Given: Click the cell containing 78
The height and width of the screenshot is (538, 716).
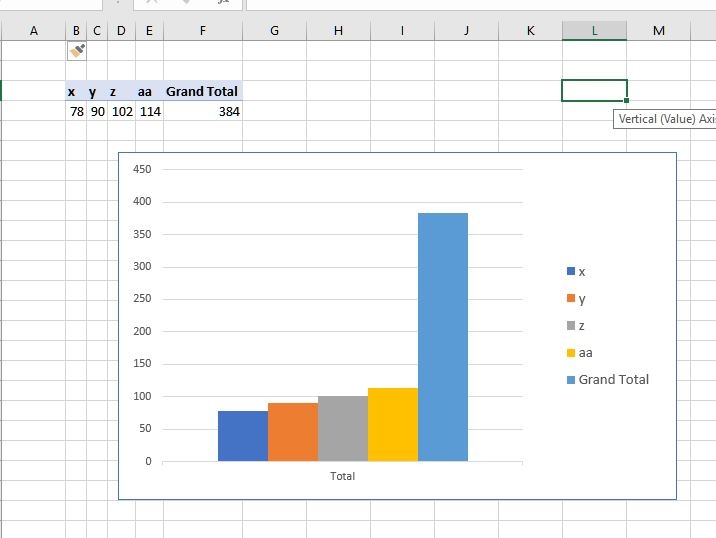Looking at the screenshot, I should pos(76,111).
